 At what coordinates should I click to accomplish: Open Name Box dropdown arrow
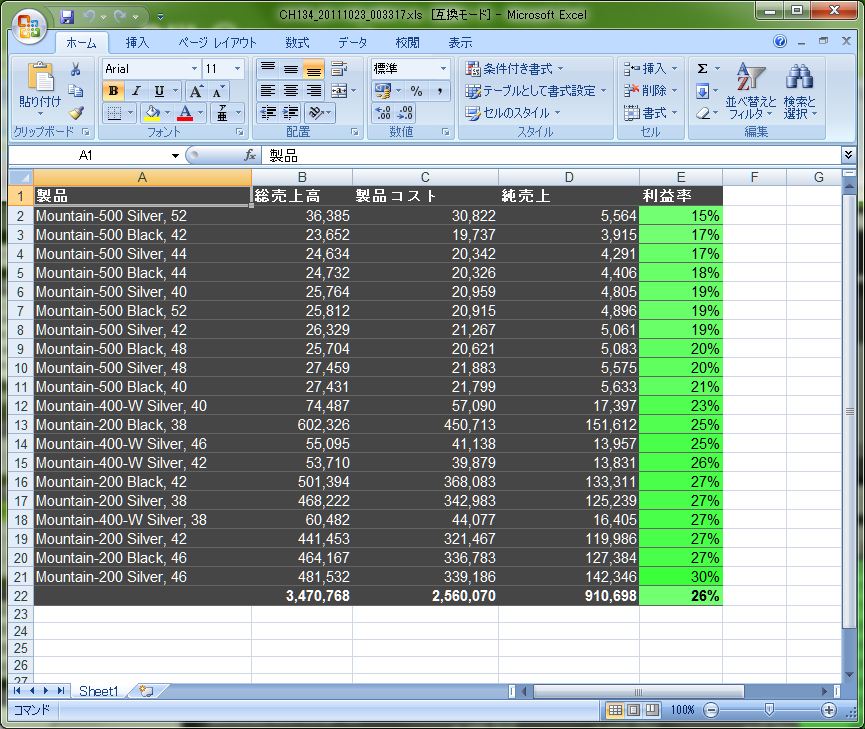(x=175, y=156)
